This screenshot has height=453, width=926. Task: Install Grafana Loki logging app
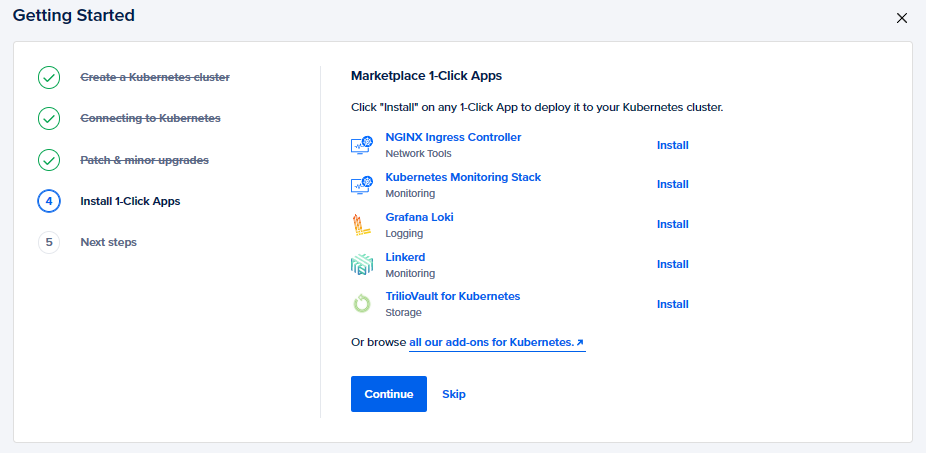tap(672, 224)
